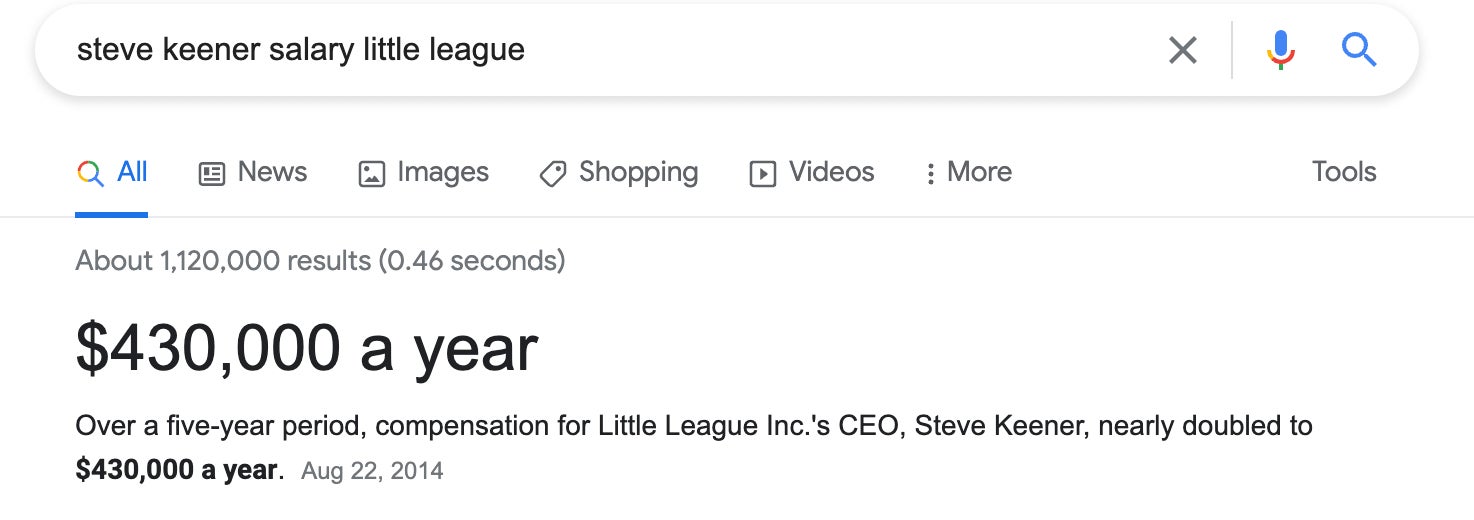Click the "Aug 22, 2014" snippet date
Image resolution: width=1474 pixels, height=520 pixels.
[x=372, y=470]
